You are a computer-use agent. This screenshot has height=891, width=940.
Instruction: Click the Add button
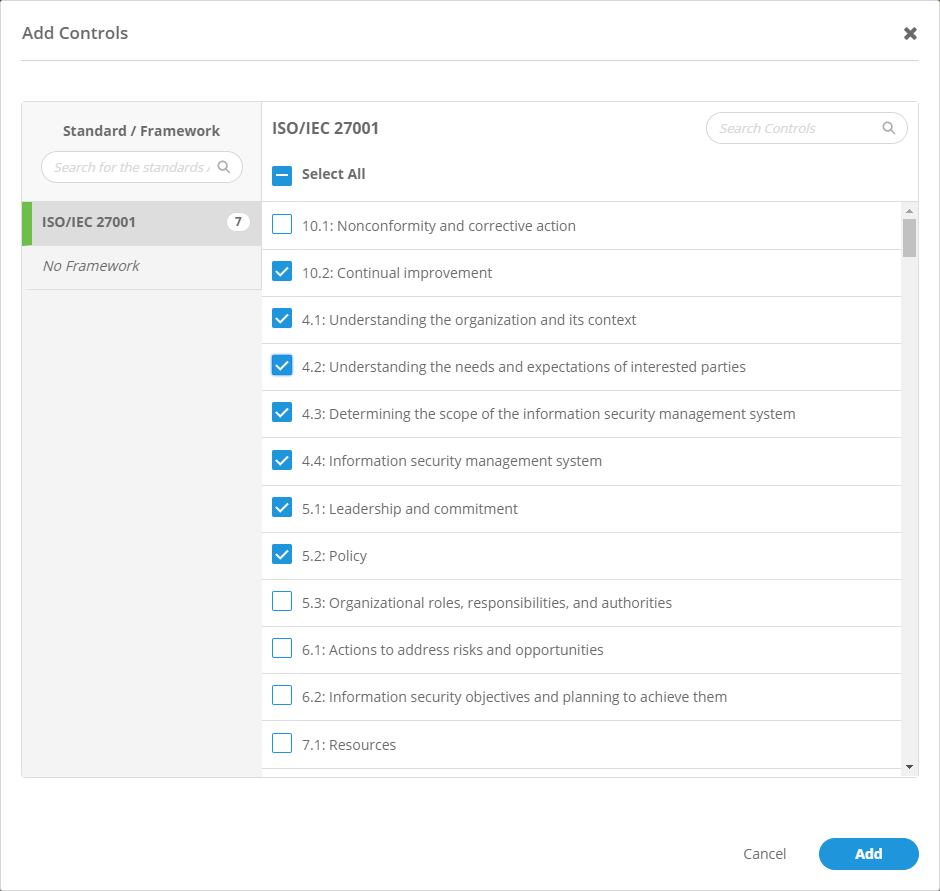coord(869,854)
